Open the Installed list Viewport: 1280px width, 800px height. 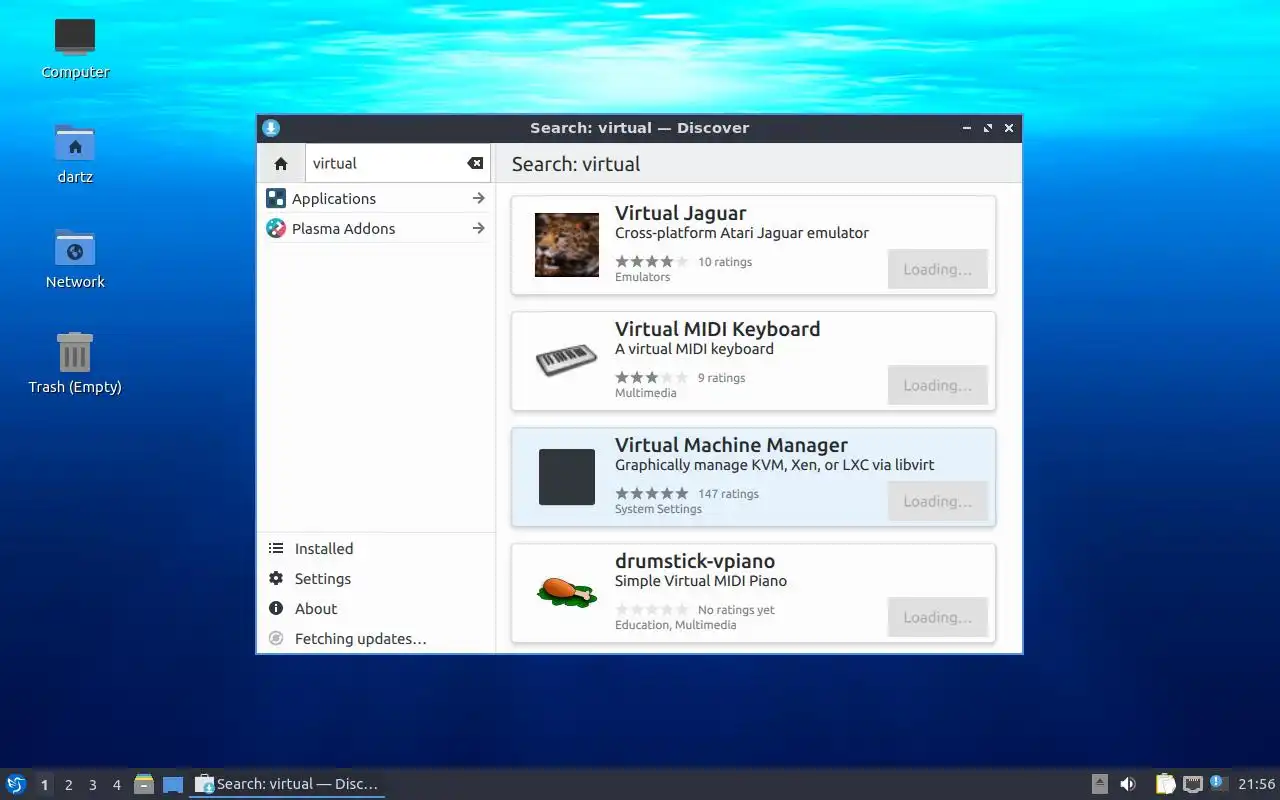376,548
